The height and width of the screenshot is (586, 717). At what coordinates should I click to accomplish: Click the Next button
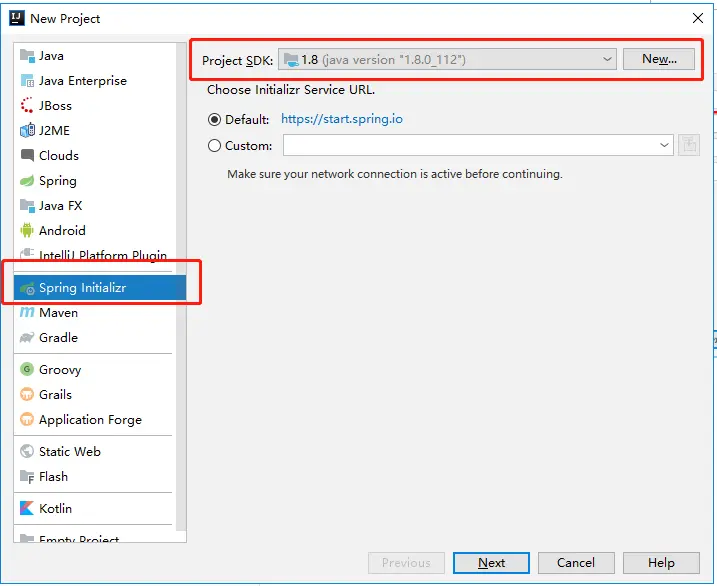pyautogui.click(x=491, y=563)
